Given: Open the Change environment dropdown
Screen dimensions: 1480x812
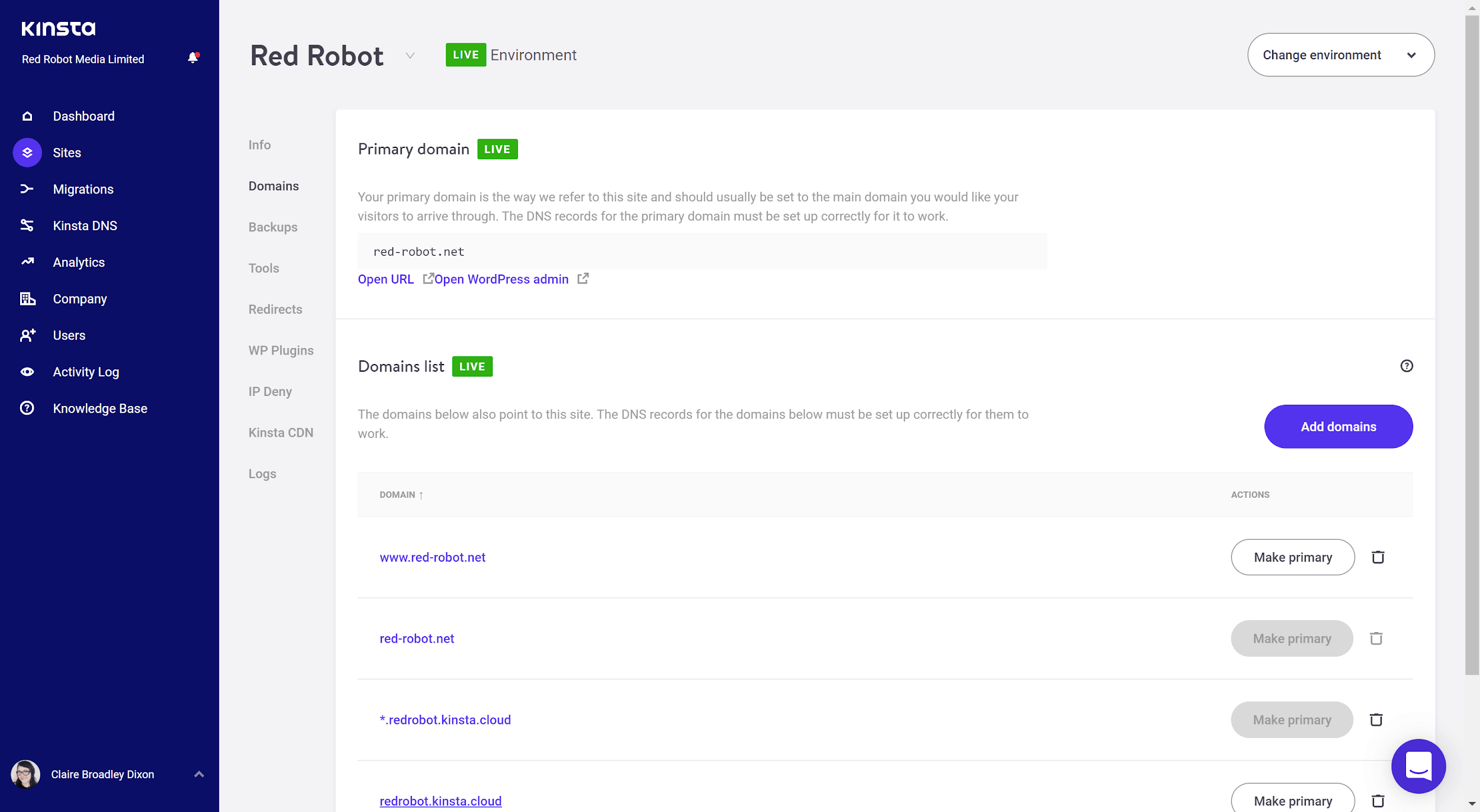Looking at the screenshot, I should pyautogui.click(x=1341, y=55).
